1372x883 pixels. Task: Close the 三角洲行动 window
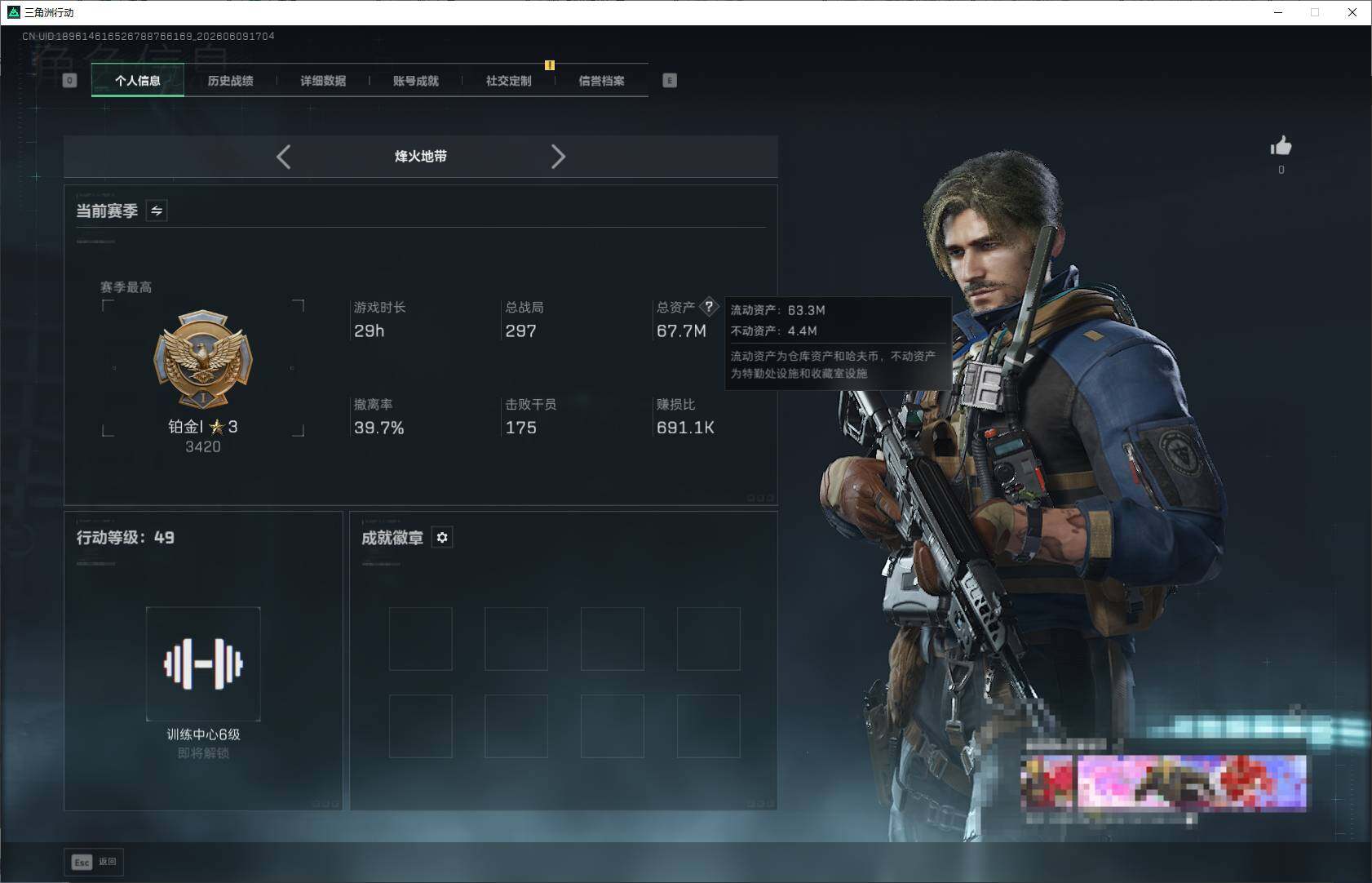point(1352,12)
